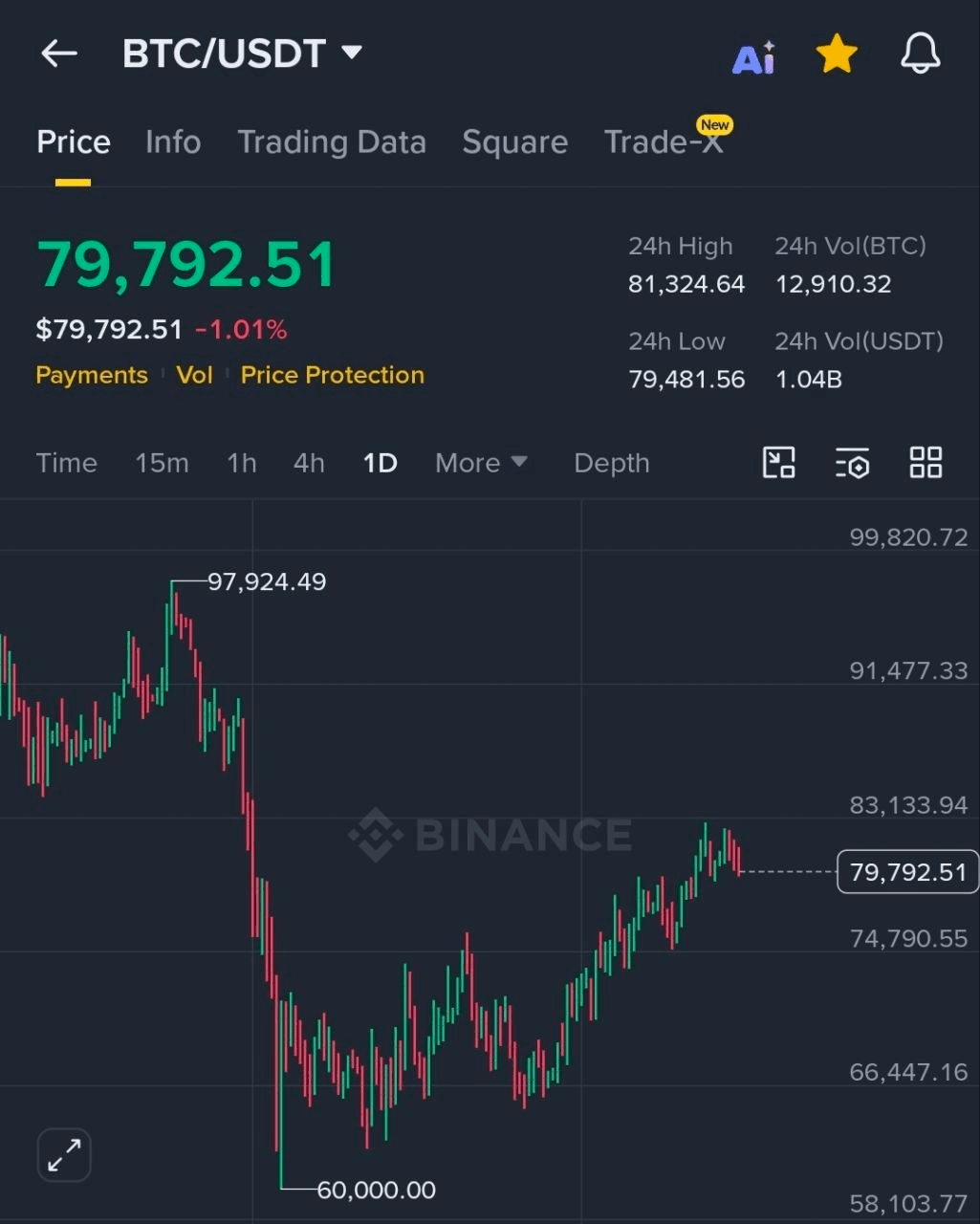
Task: Toggle the favorite star for BTC/USDT
Action: pos(837,55)
